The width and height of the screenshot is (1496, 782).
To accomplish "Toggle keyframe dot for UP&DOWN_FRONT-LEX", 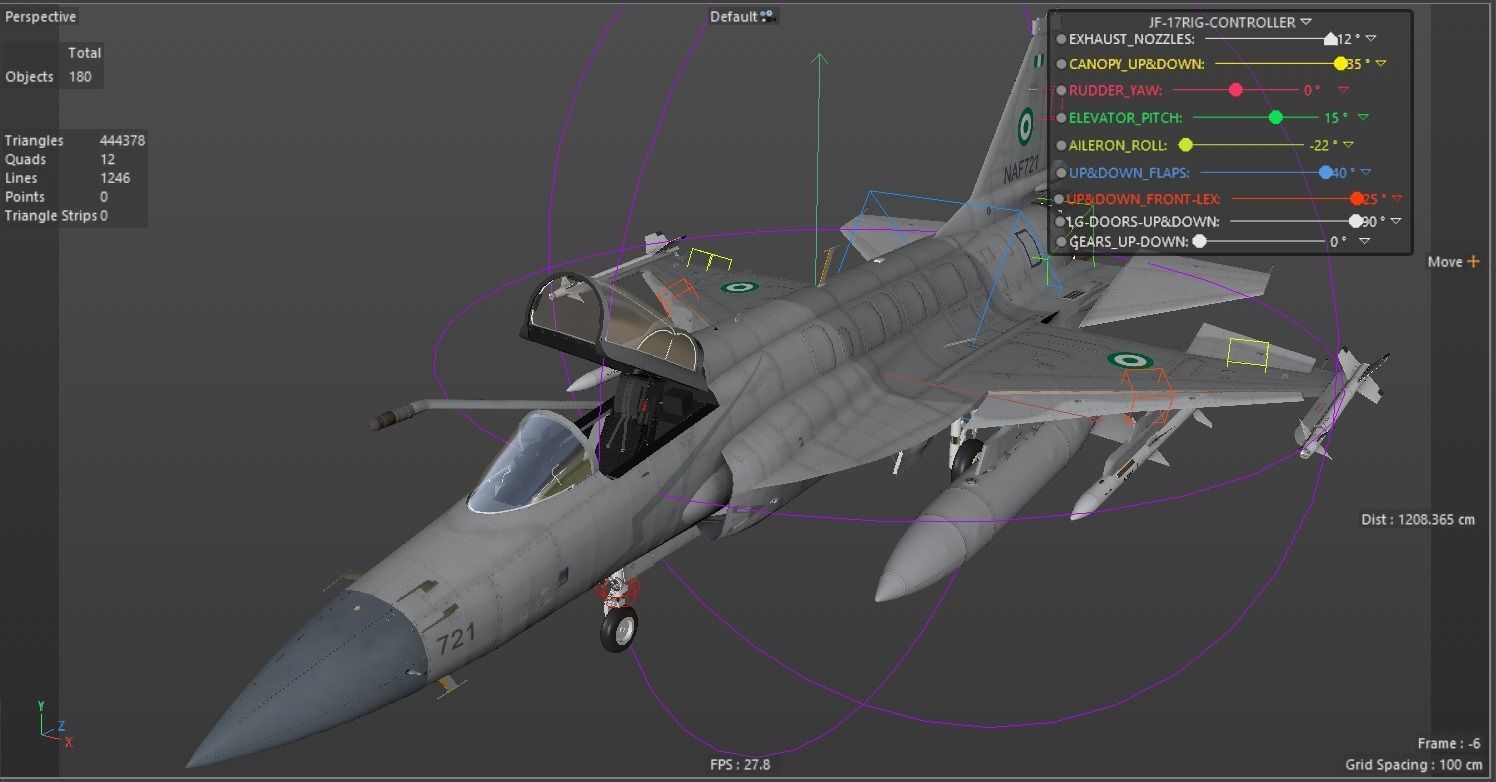I will pos(1061,199).
